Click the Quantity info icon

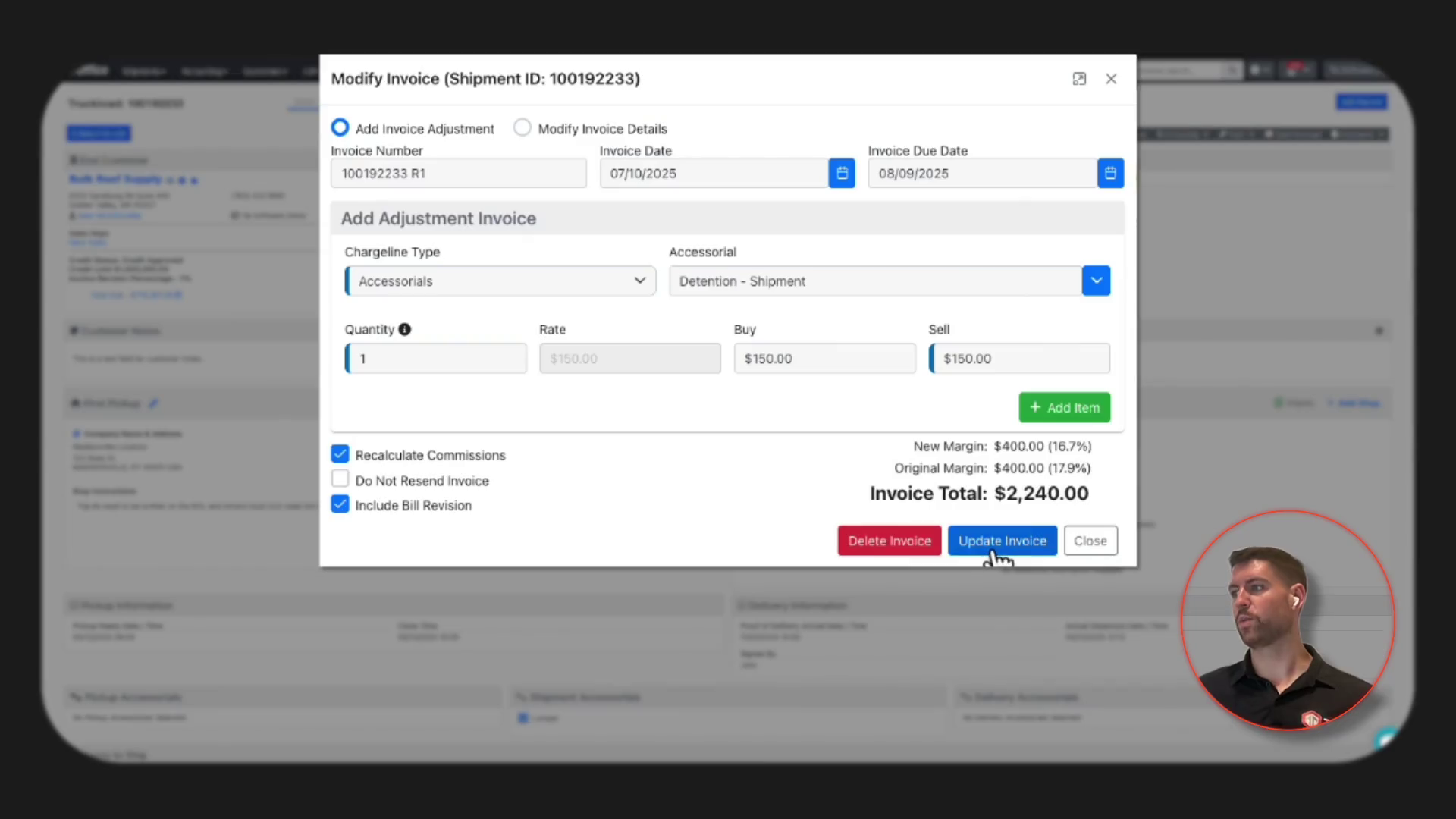[x=405, y=329]
